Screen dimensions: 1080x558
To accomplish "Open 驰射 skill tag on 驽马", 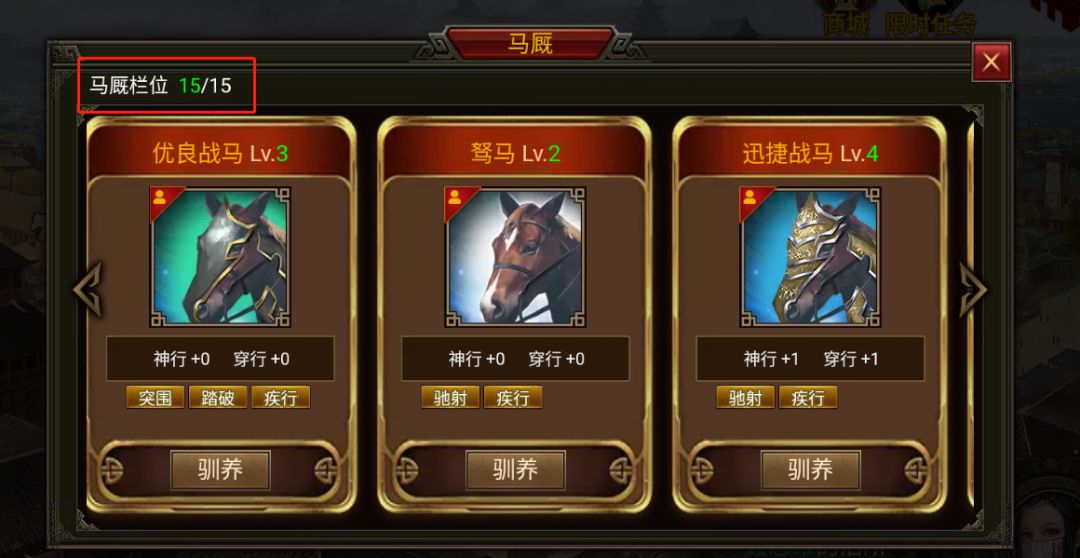I will tap(450, 397).
